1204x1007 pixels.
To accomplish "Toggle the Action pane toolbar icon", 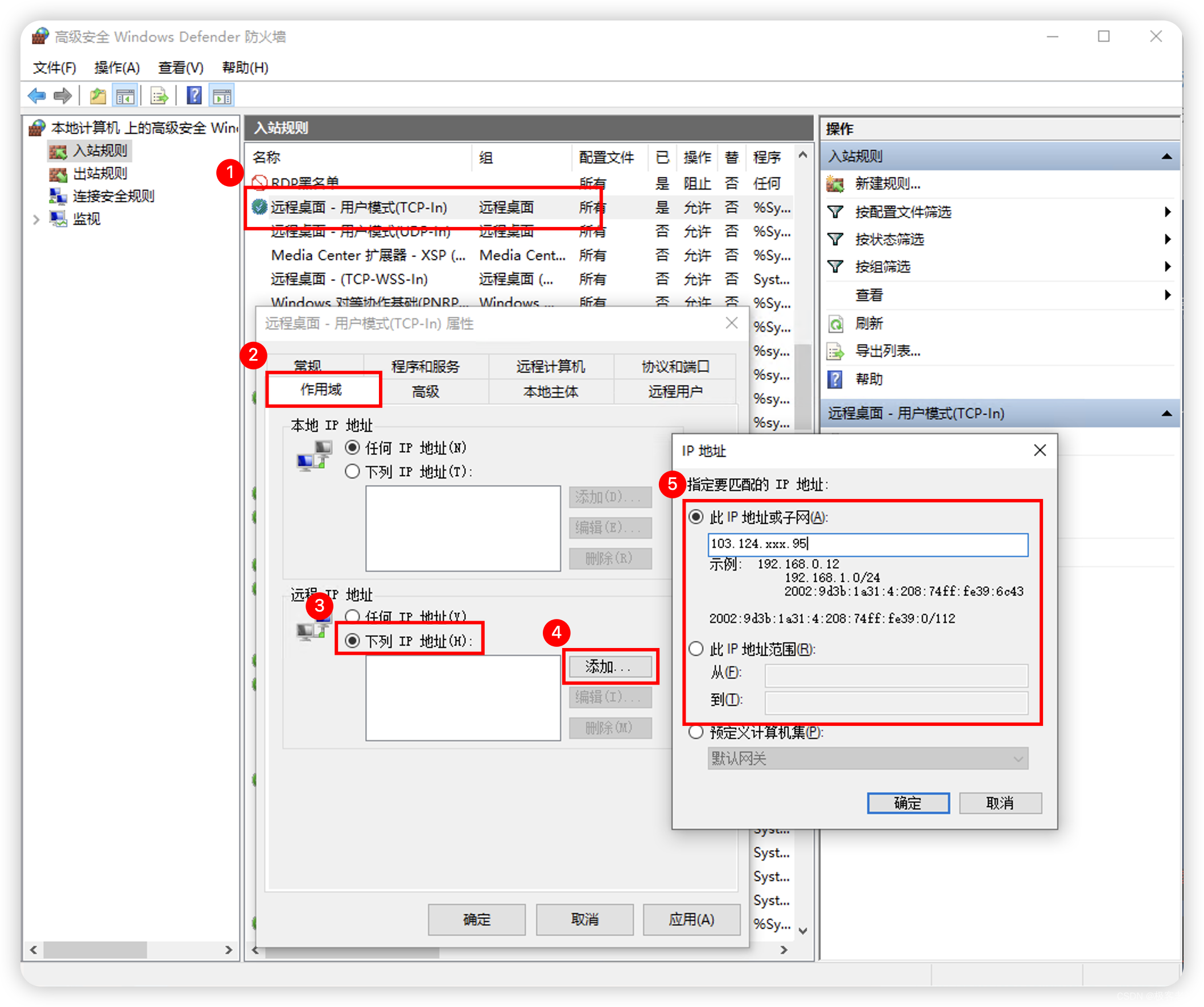I will pyautogui.click(x=222, y=96).
